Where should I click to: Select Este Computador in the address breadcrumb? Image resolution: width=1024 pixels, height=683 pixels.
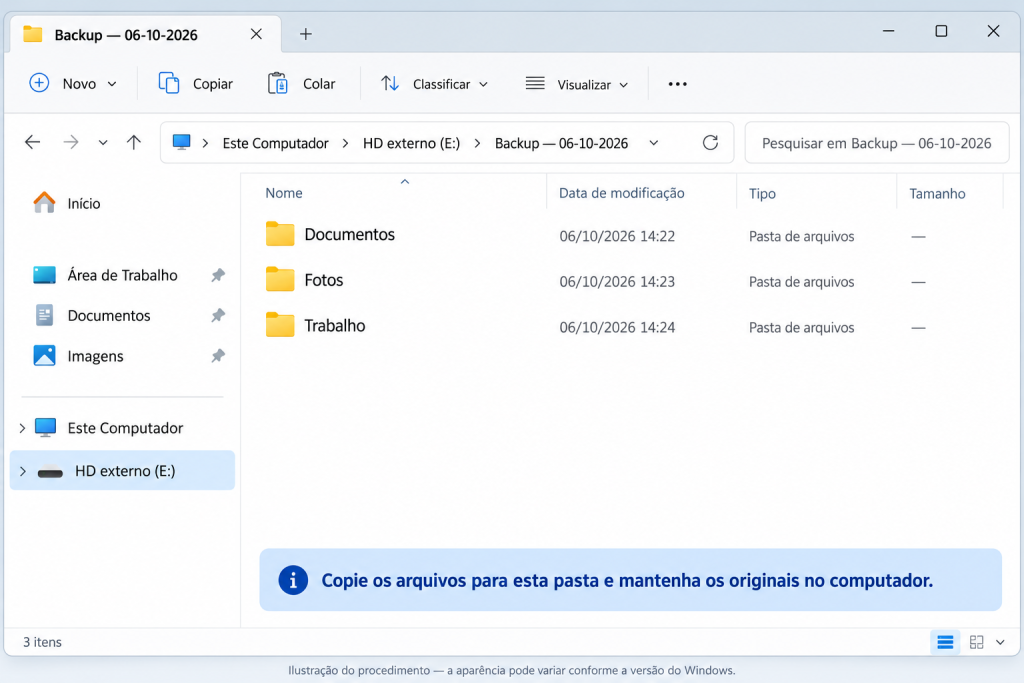pyautogui.click(x=276, y=143)
